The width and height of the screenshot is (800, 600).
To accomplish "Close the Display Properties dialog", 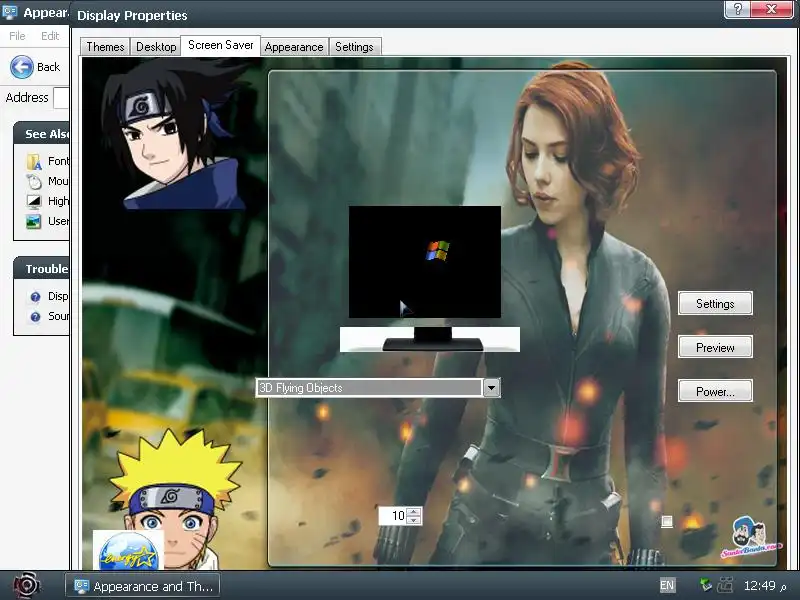I will click(x=772, y=9).
